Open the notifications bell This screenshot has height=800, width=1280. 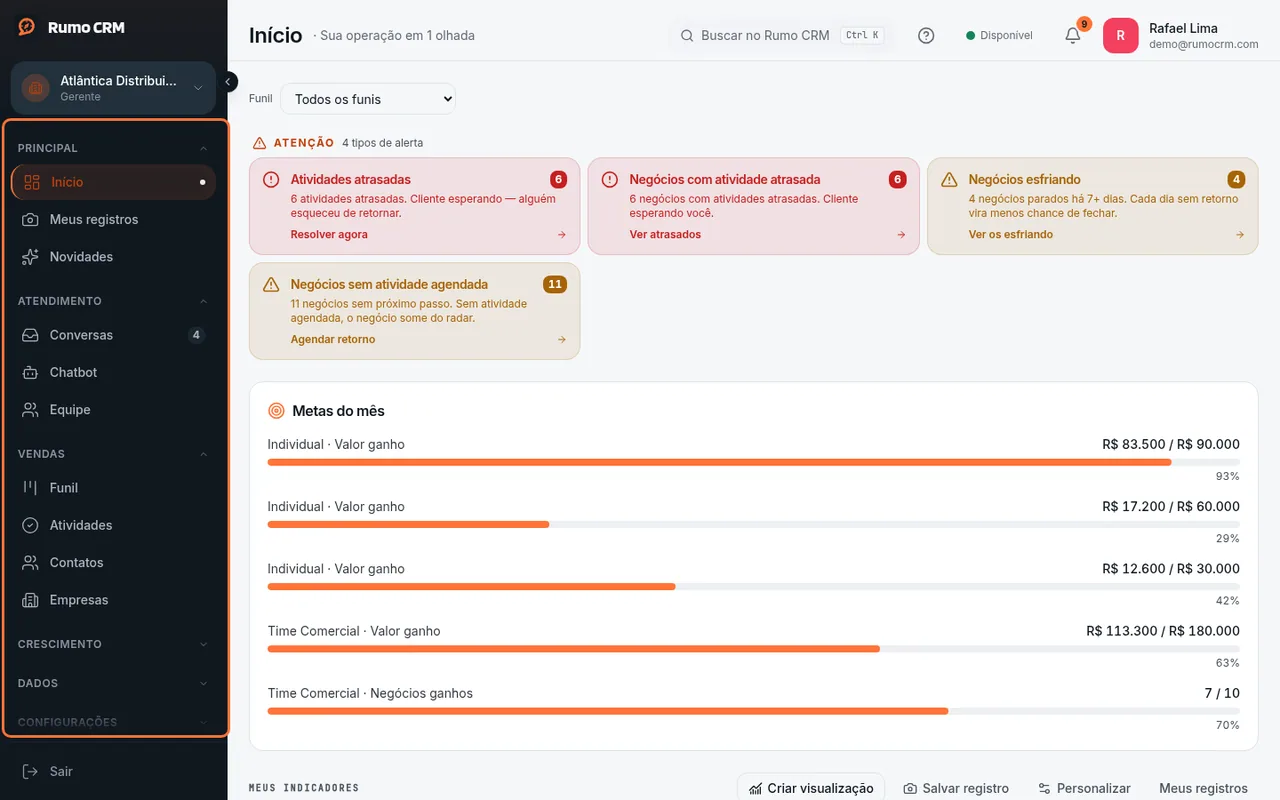click(x=1073, y=35)
